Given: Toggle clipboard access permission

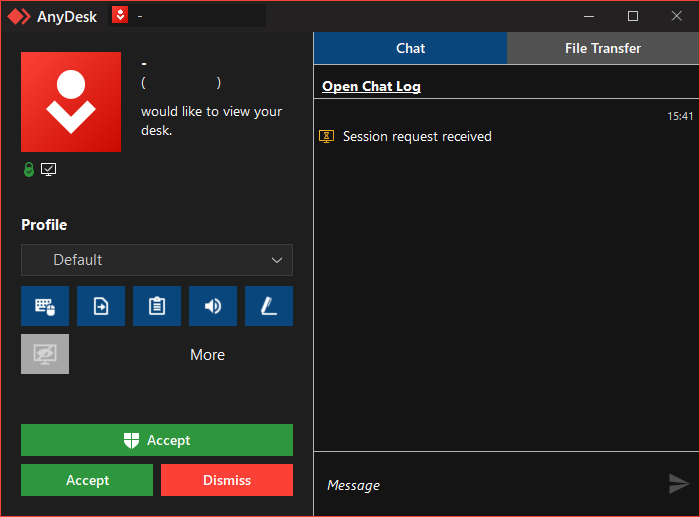Looking at the screenshot, I should tap(157, 306).
